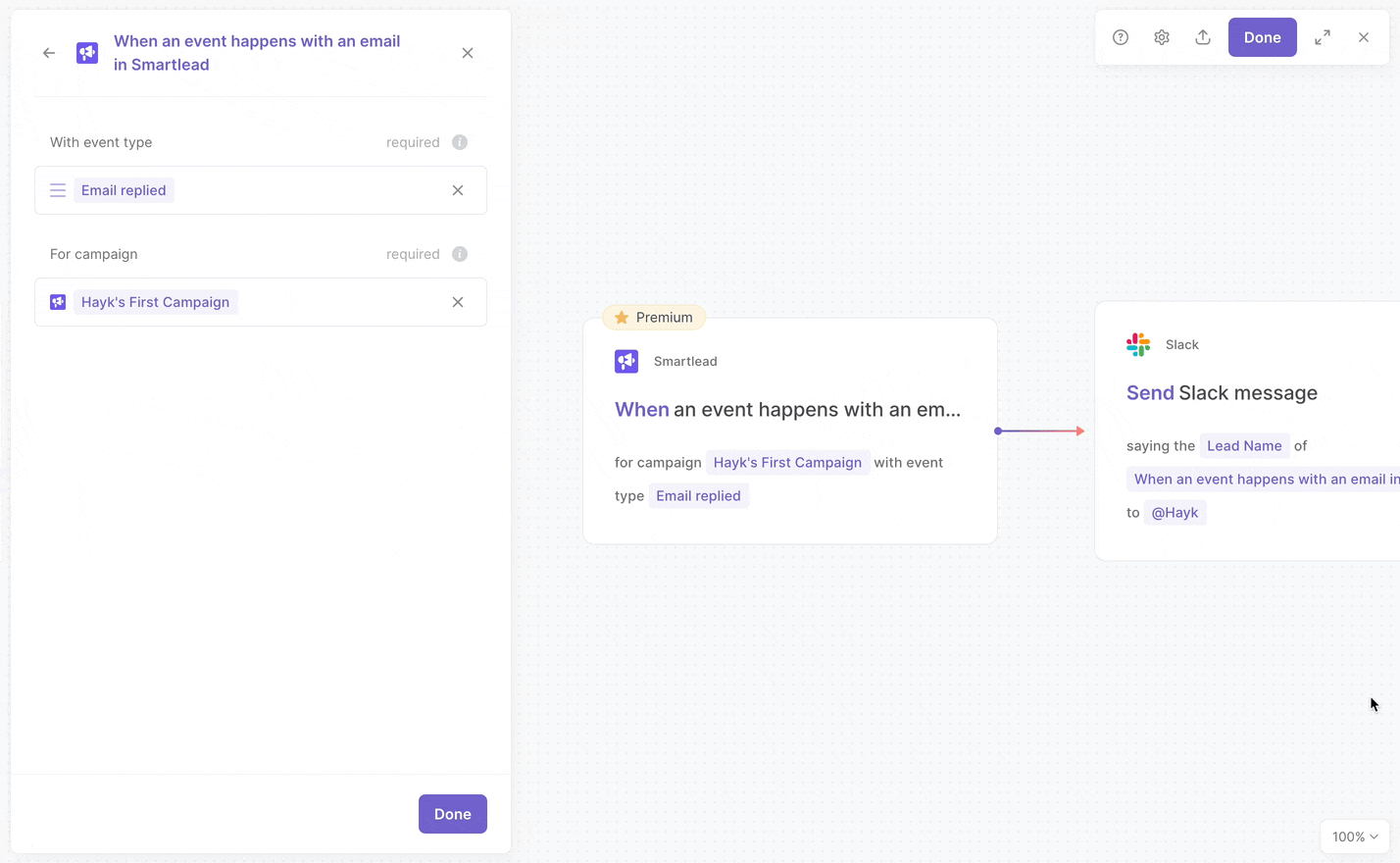Click Done in the top toolbar
This screenshot has height=863, width=1400.
pyautogui.click(x=1263, y=37)
